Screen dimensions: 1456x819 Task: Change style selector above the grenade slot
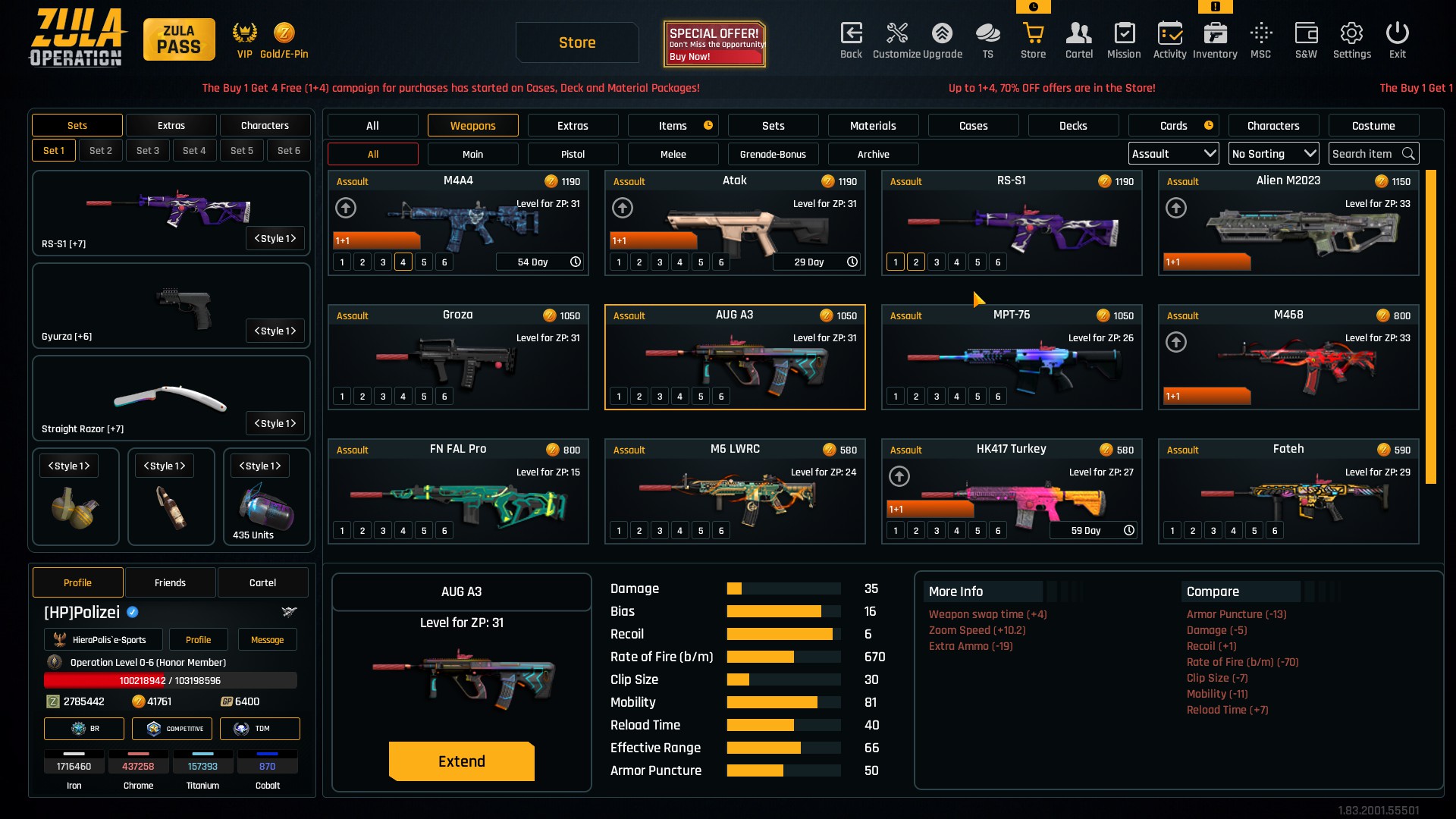point(69,466)
